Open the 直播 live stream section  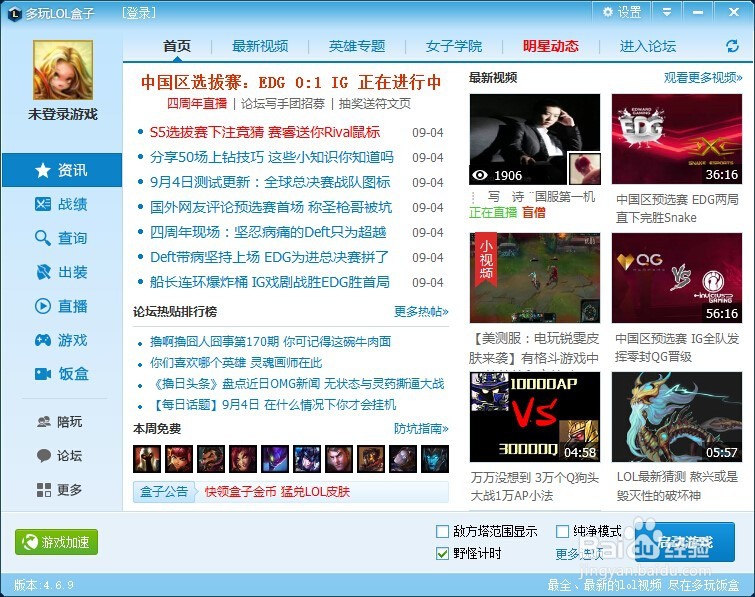(x=62, y=306)
